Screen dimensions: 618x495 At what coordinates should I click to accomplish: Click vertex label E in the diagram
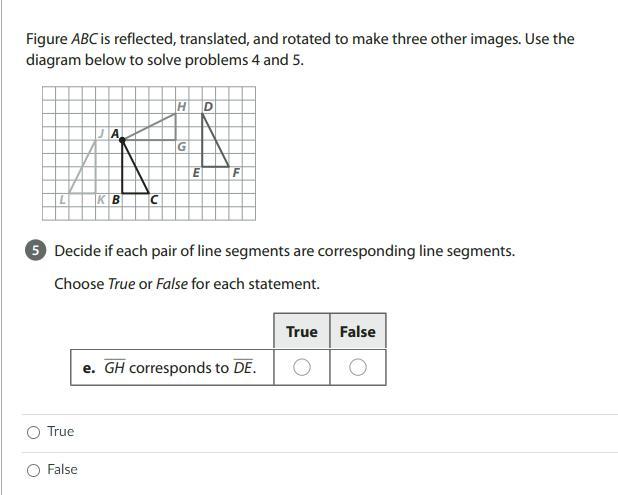point(196,172)
